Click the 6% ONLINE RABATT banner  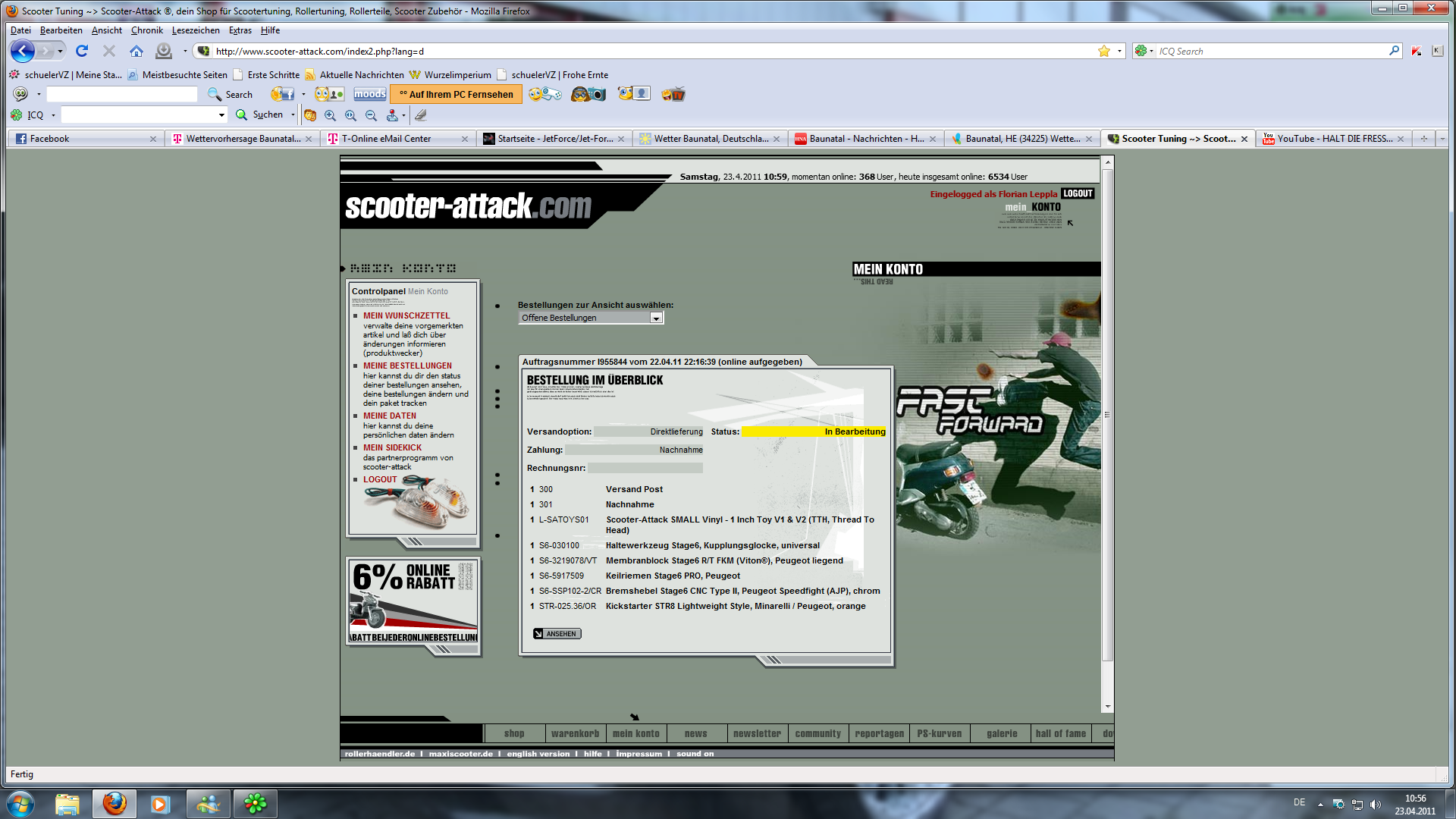coord(413,601)
